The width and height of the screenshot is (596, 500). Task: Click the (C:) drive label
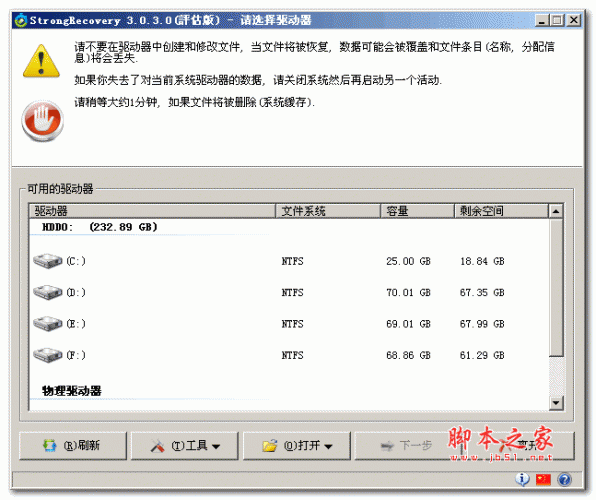(76, 261)
